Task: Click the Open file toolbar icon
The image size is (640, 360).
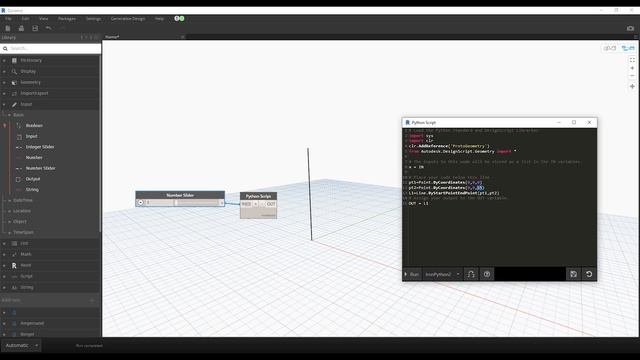Action: click(x=21, y=28)
